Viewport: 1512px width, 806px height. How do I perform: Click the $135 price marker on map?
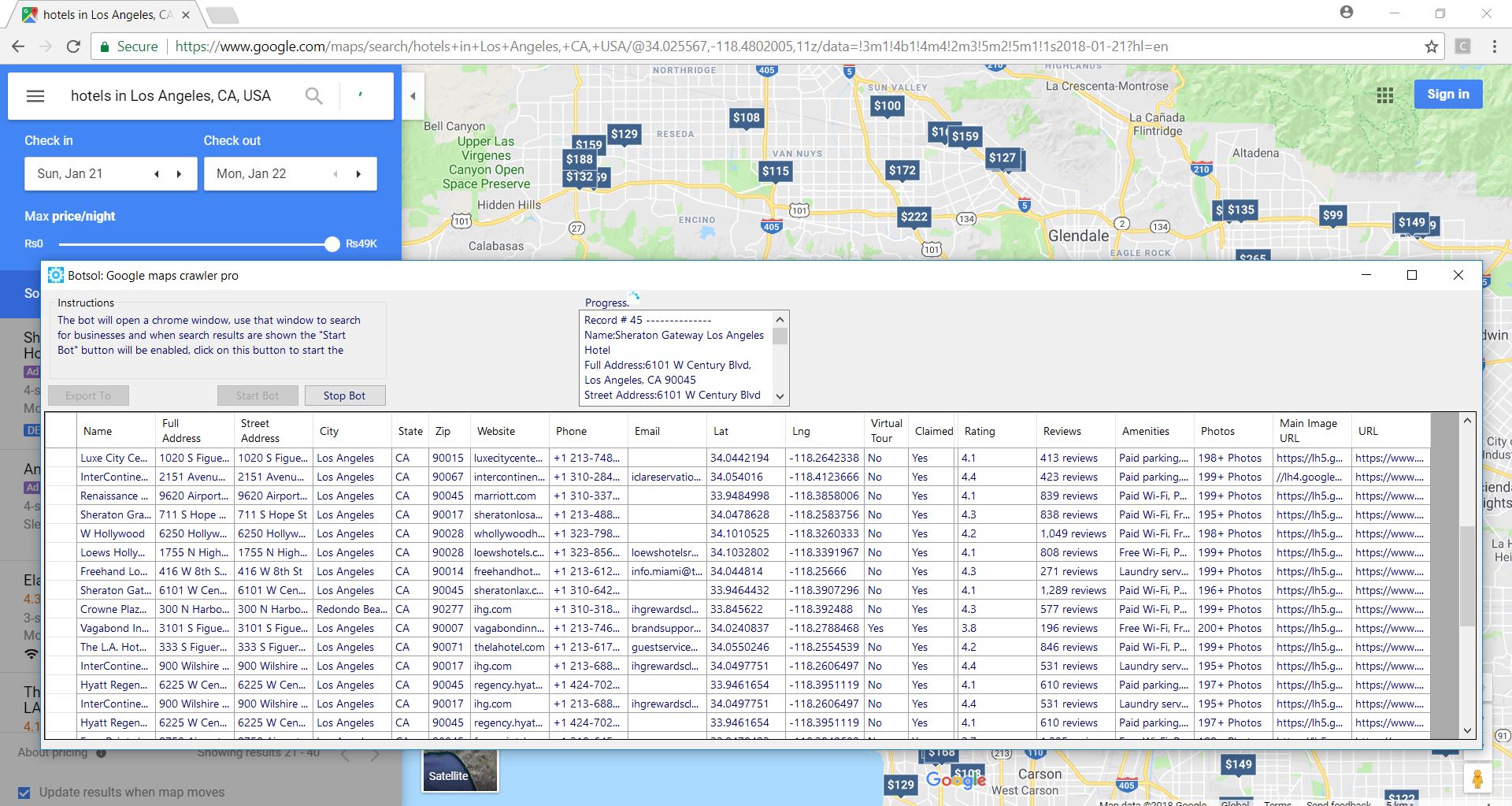(1241, 210)
